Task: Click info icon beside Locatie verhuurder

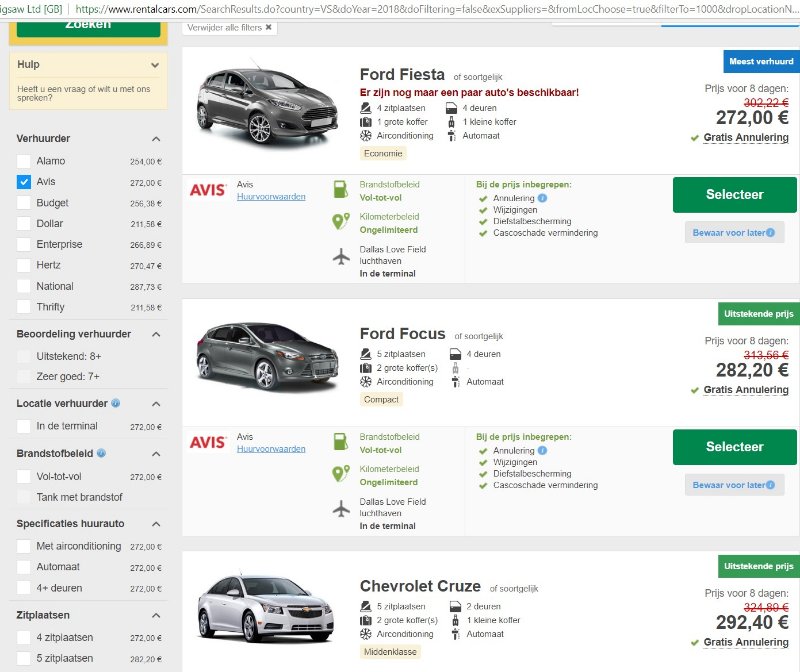Action: pyautogui.click(x=116, y=404)
